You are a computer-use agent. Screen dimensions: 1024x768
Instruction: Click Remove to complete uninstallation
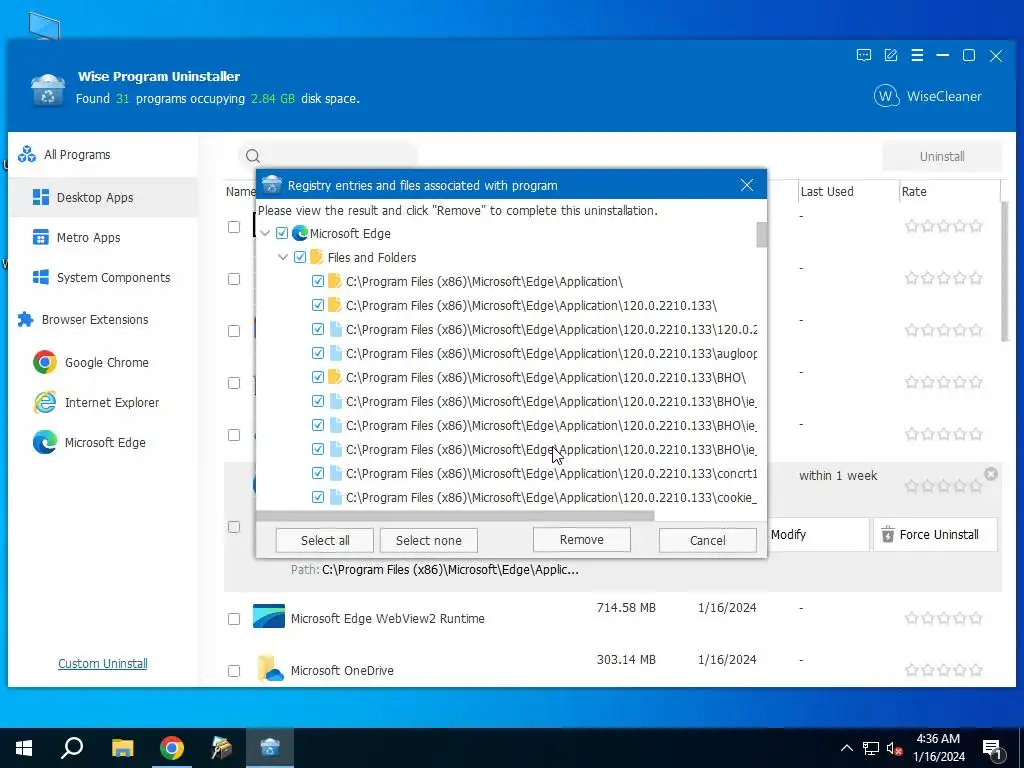click(581, 540)
